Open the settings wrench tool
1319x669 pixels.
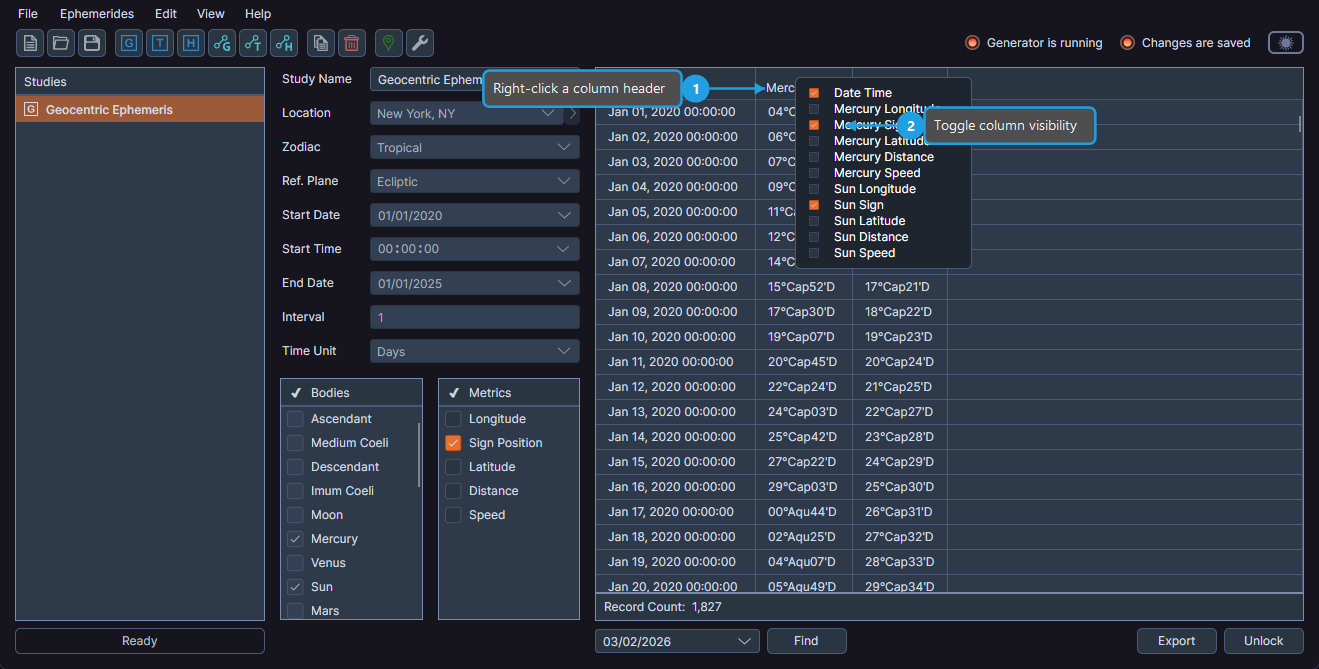[420, 43]
